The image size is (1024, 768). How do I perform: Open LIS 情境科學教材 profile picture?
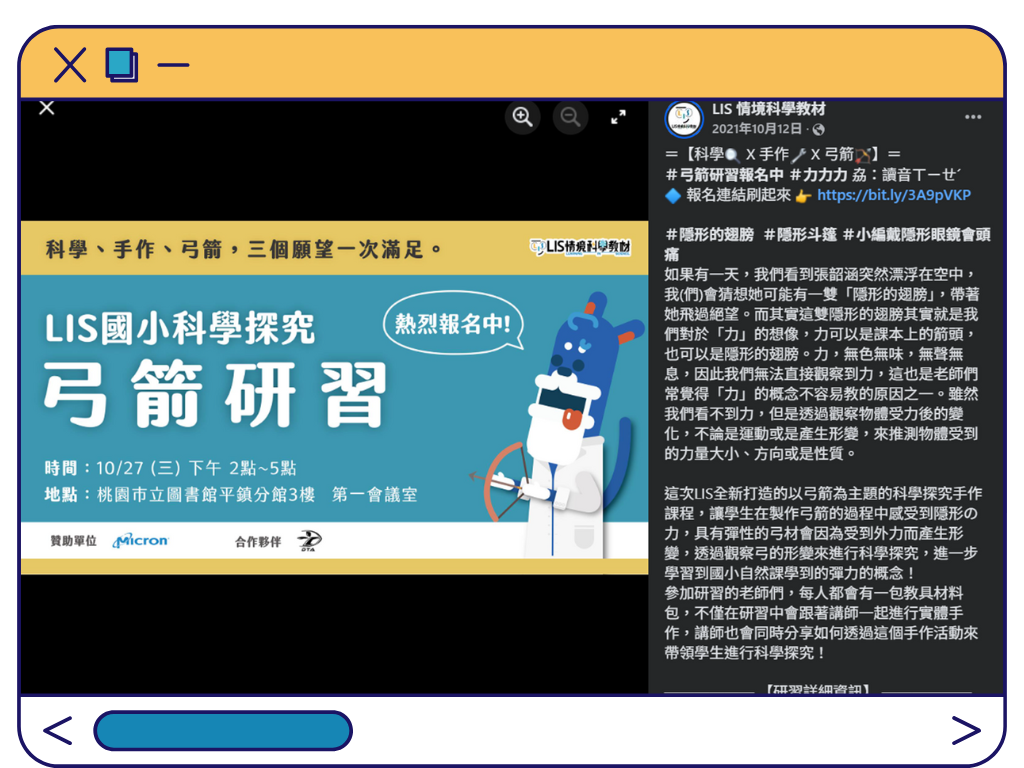[x=684, y=119]
